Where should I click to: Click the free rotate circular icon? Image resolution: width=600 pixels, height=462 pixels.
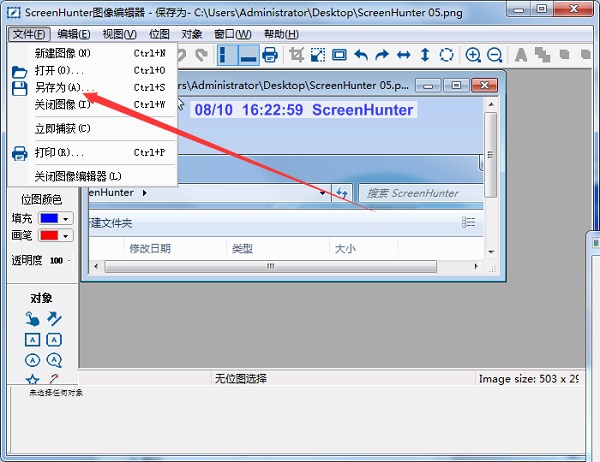447,55
